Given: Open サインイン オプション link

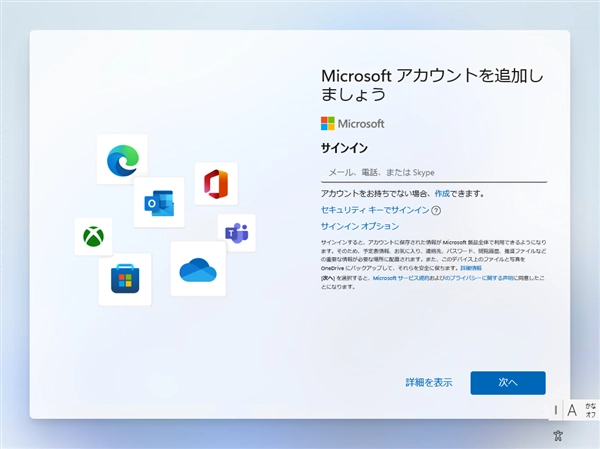Looking at the screenshot, I should pyautogui.click(x=360, y=226).
